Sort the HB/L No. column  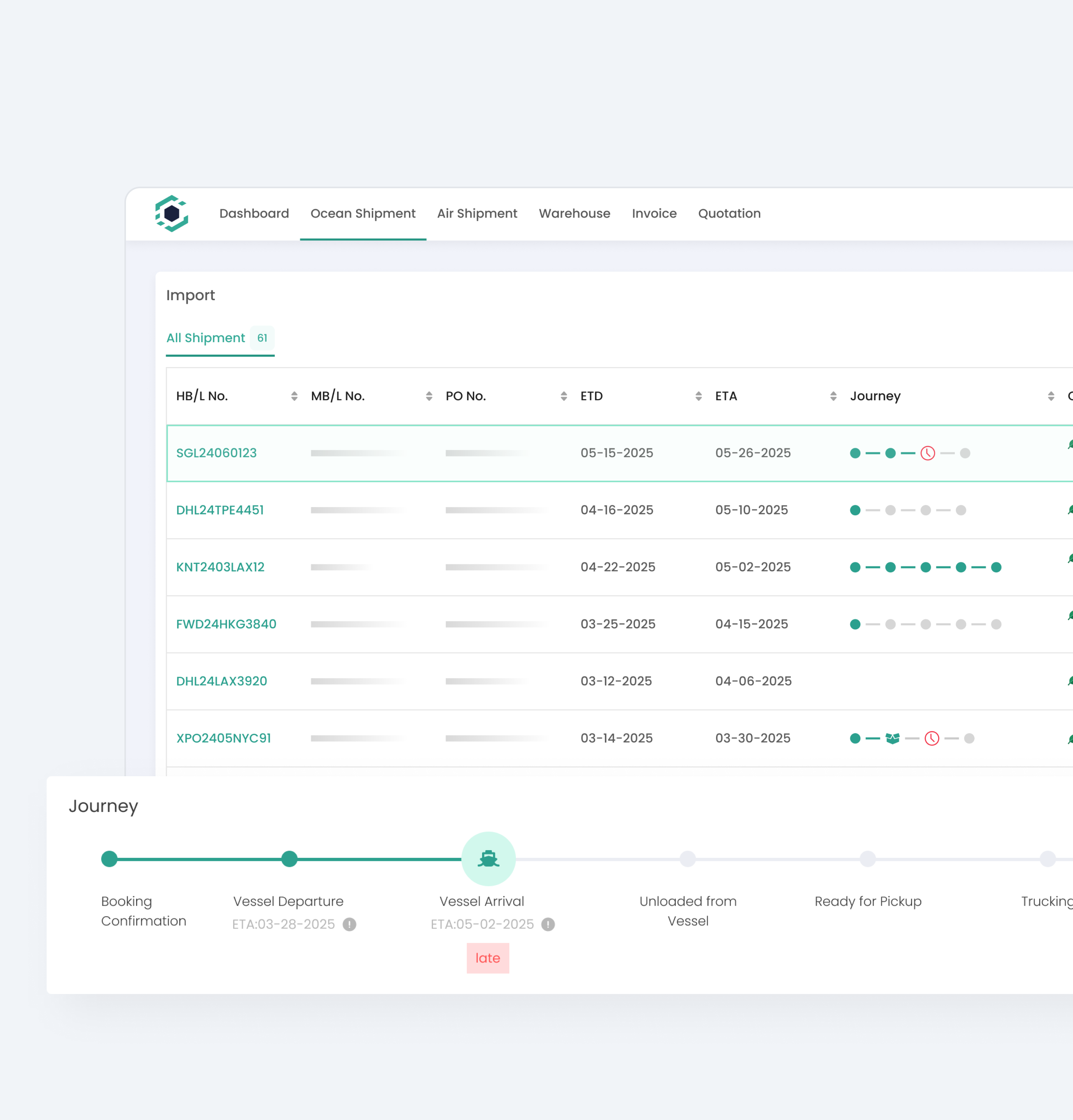(295, 395)
